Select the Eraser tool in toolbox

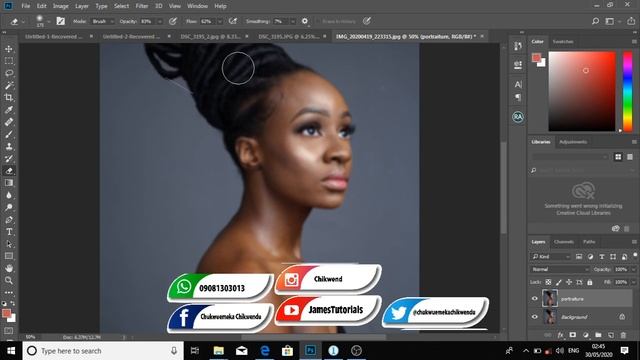click(x=9, y=171)
